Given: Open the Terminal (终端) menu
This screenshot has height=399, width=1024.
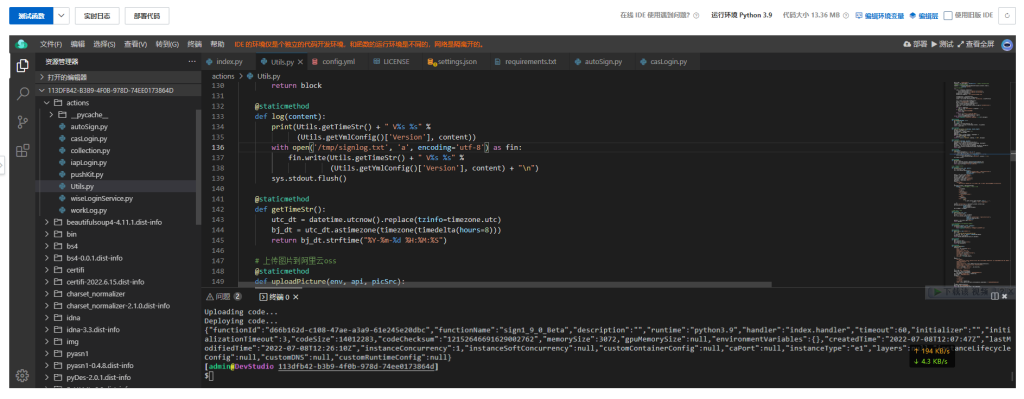Looking at the screenshot, I should (x=195, y=44).
